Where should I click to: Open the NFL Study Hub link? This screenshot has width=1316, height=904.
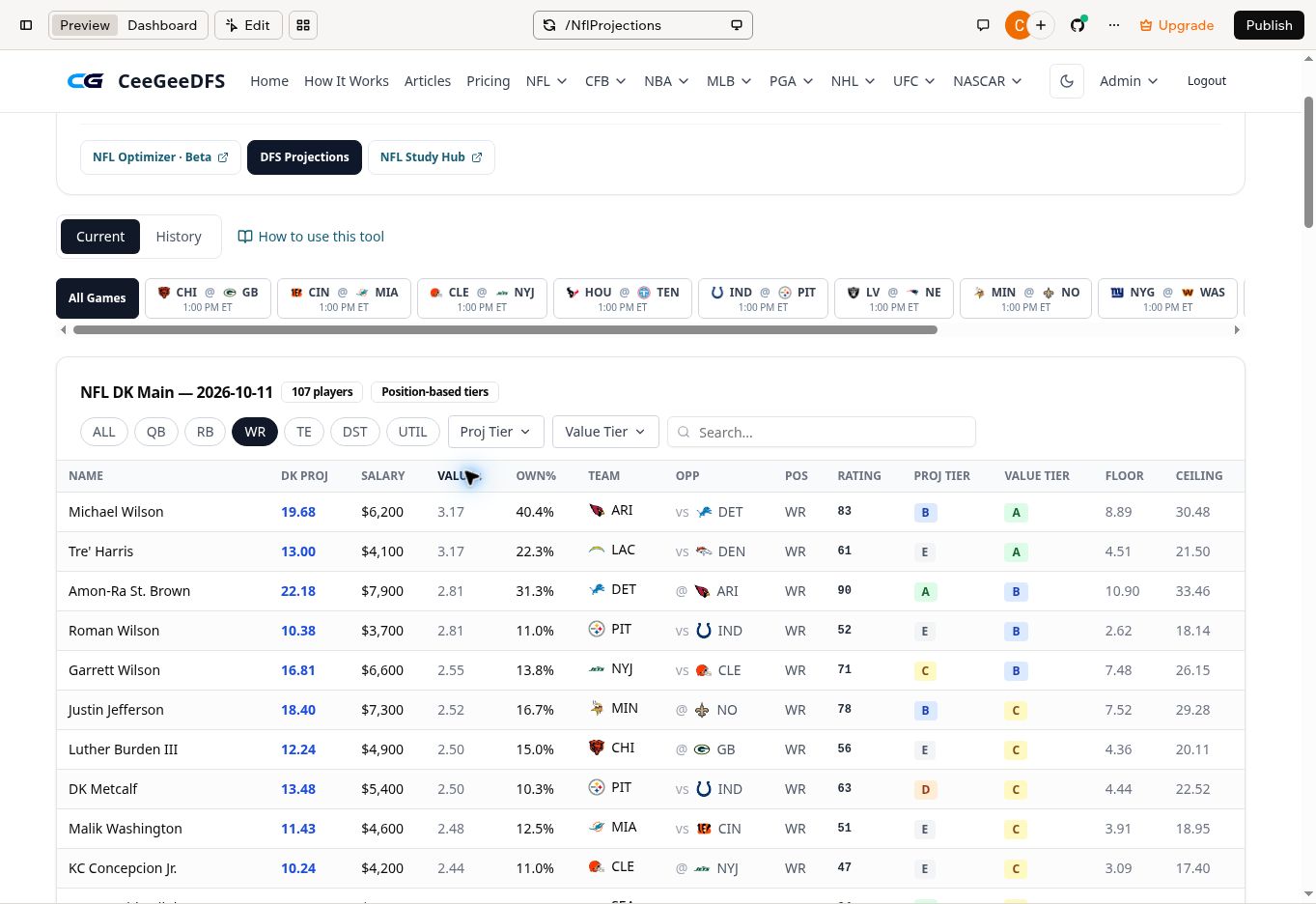pyautogui.click(x=432, y=157)
